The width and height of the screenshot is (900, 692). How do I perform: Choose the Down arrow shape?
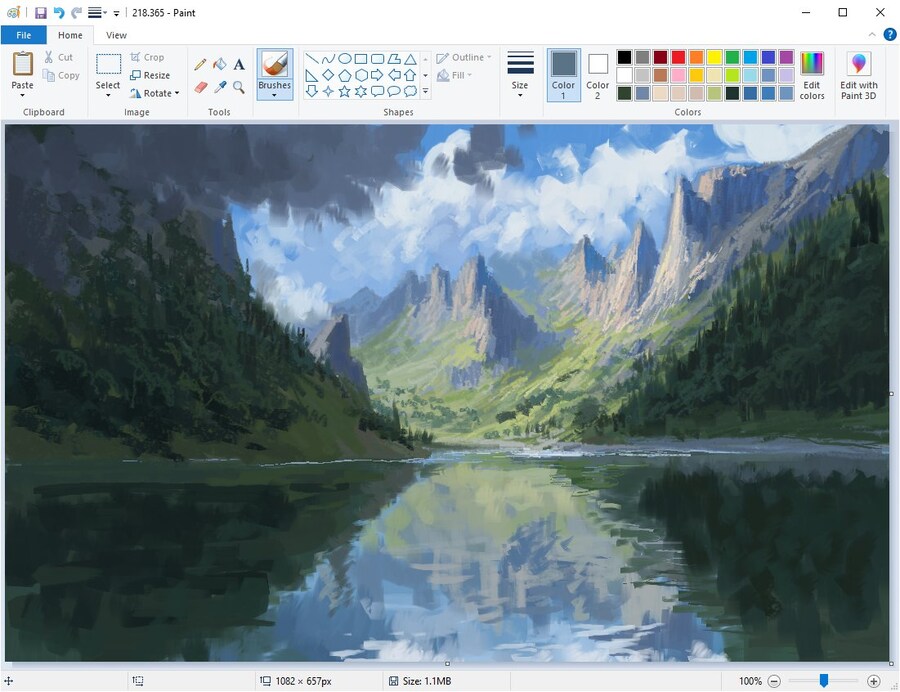tap(312, 91)
